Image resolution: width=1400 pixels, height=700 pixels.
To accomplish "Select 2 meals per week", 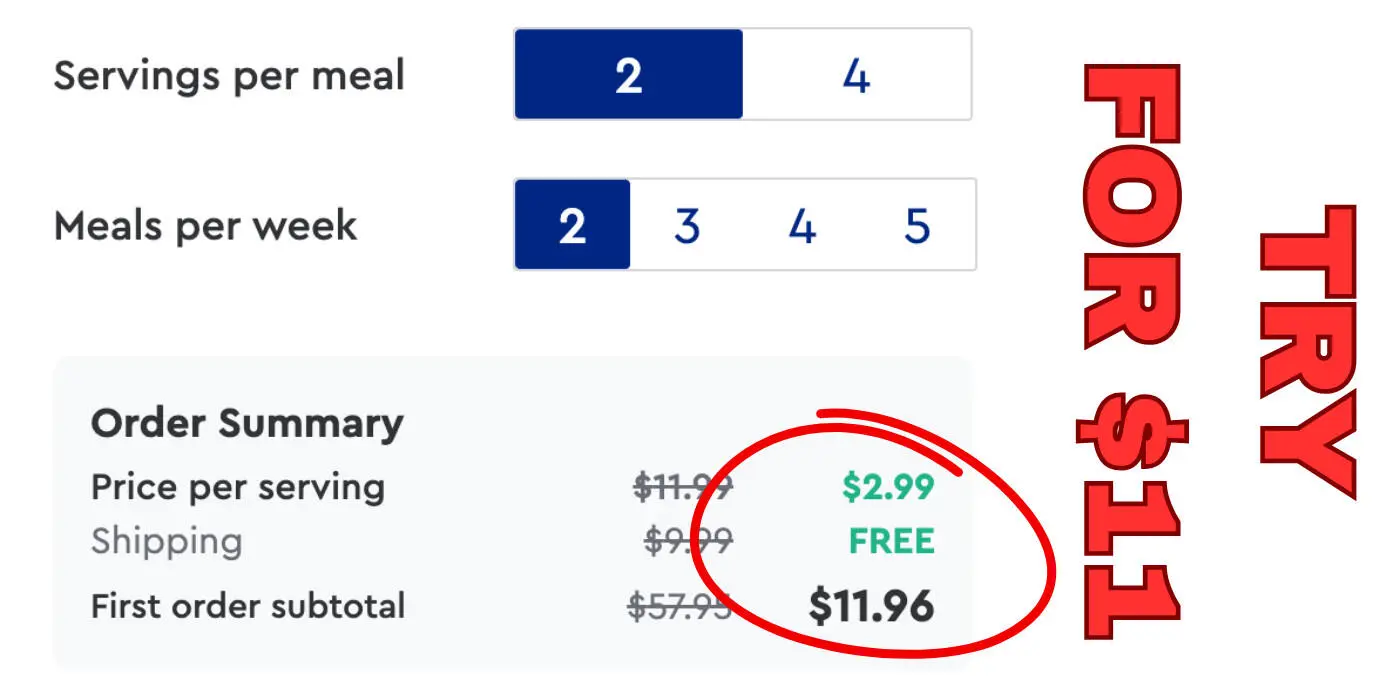I will [x=572, y=225].
